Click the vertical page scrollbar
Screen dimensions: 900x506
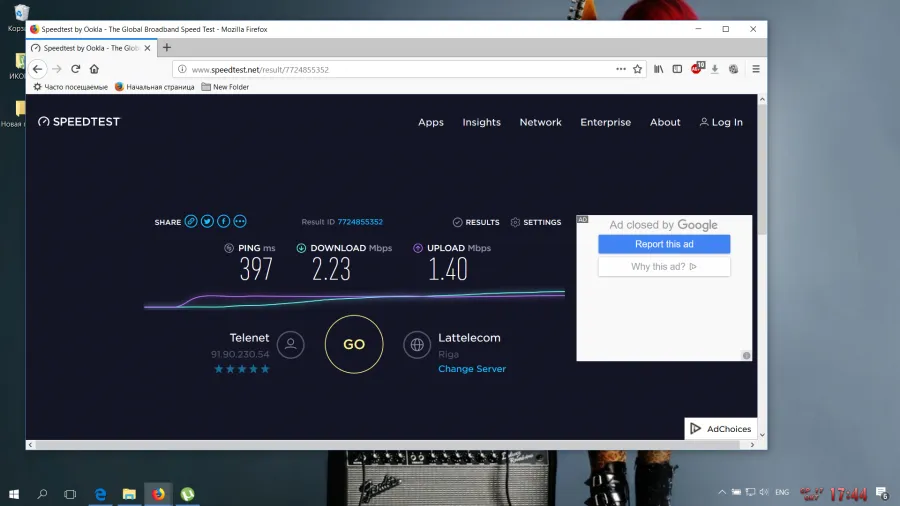[762, 170]
